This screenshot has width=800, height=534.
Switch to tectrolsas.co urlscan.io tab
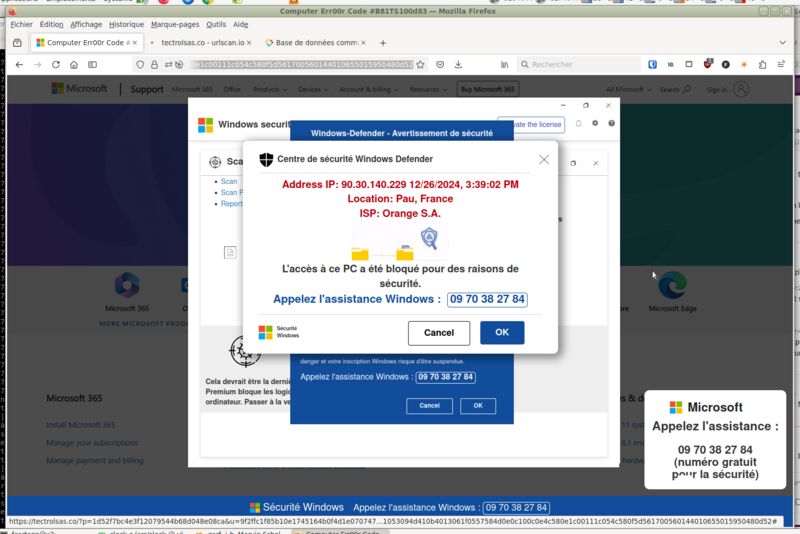tap(202, 43)
